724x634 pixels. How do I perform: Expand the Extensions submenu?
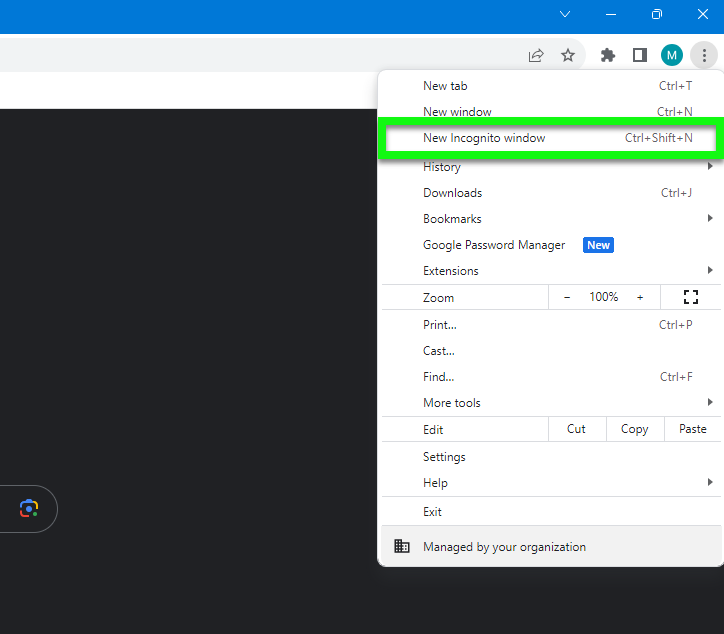pos(550,271)
